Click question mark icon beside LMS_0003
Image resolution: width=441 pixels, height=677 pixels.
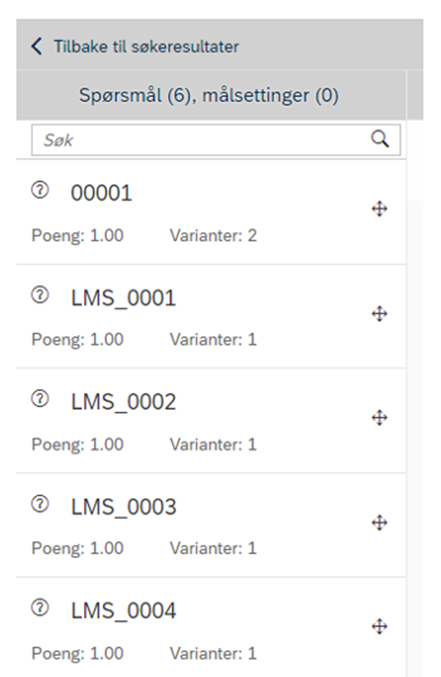[40, 504]
